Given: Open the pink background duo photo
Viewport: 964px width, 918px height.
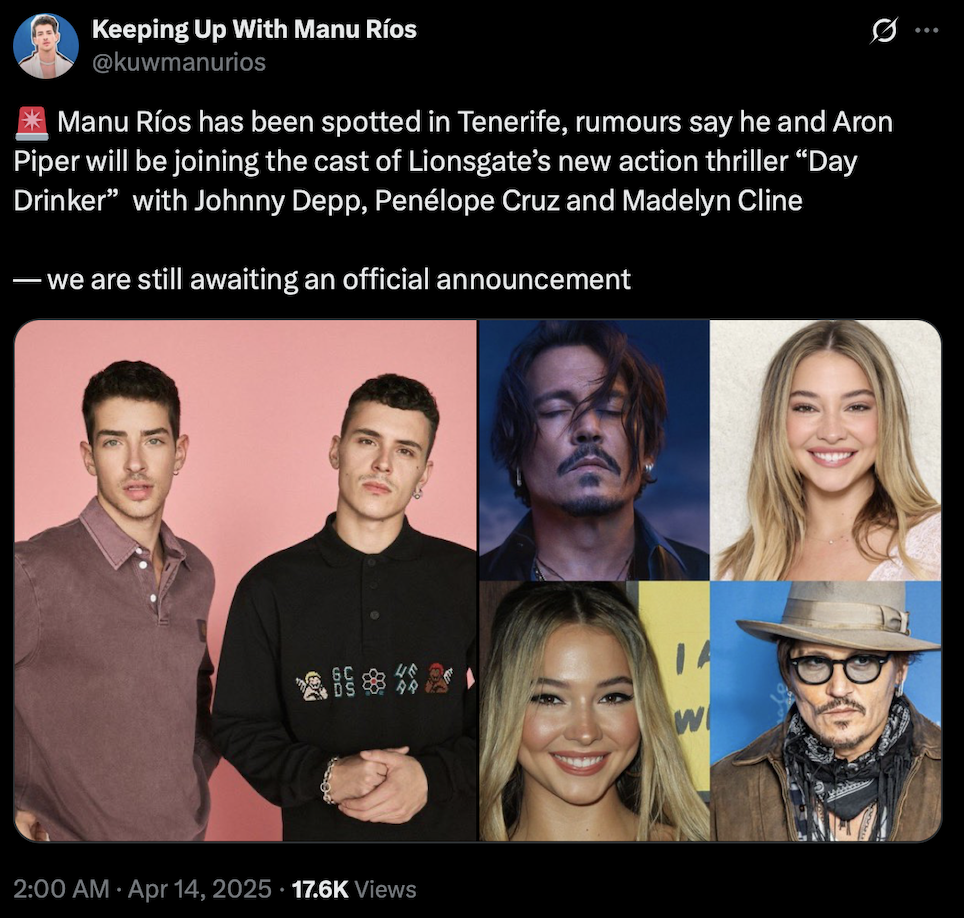Looking at the screenshot, I should 245,580.
